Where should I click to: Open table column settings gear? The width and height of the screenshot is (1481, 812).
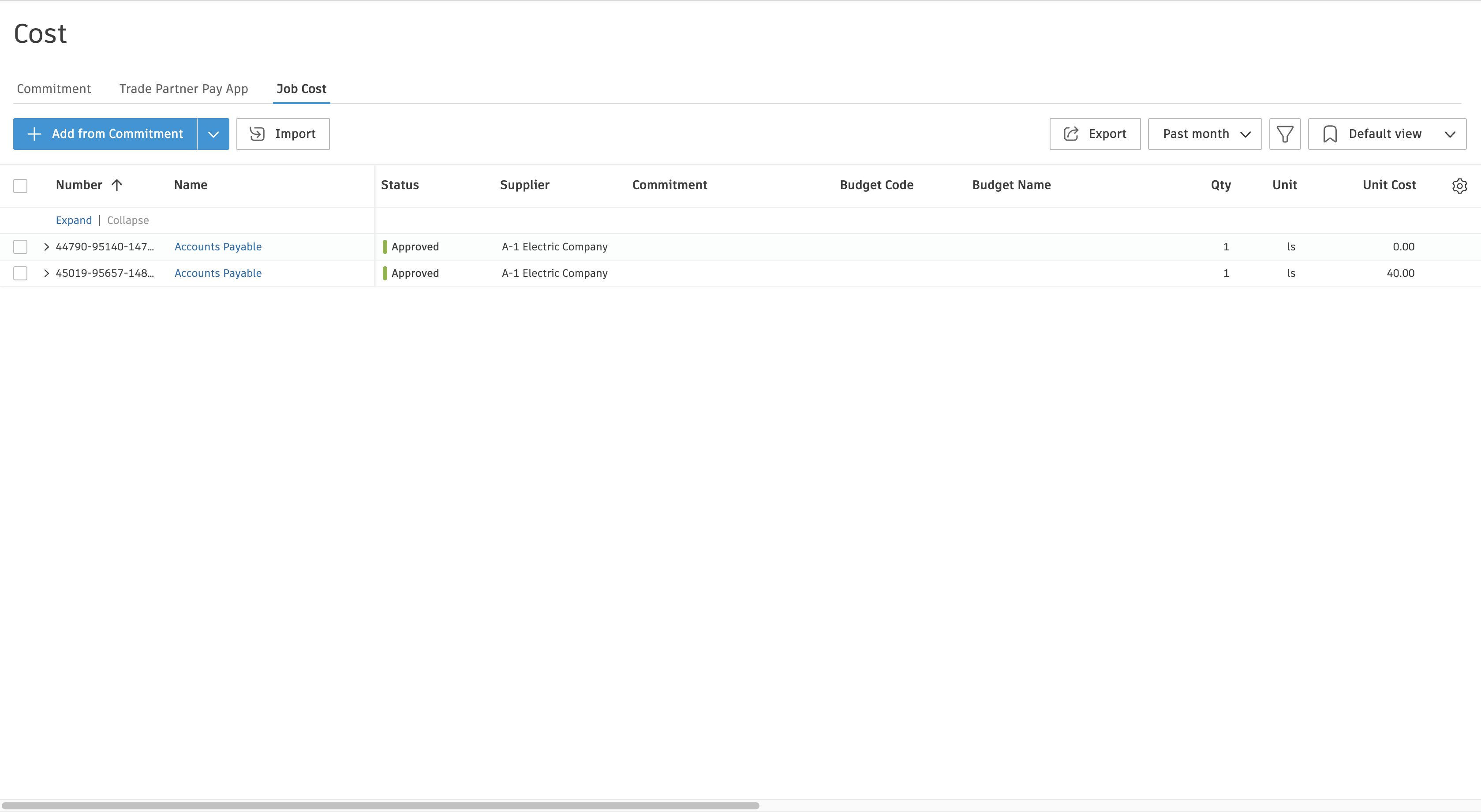(1459, 186)
